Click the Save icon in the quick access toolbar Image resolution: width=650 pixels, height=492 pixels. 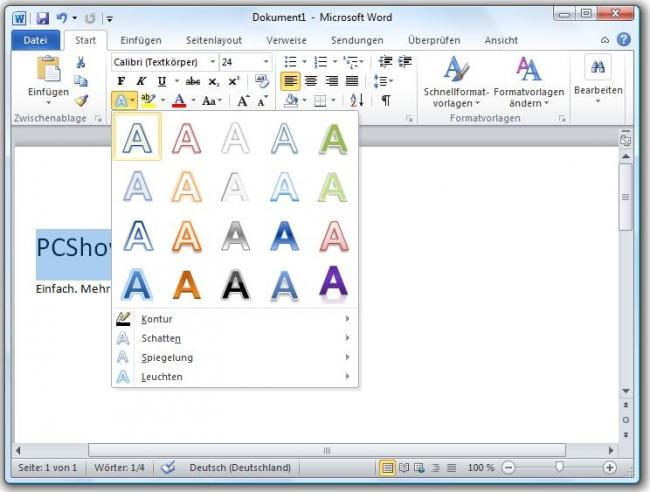click(43, 18)
